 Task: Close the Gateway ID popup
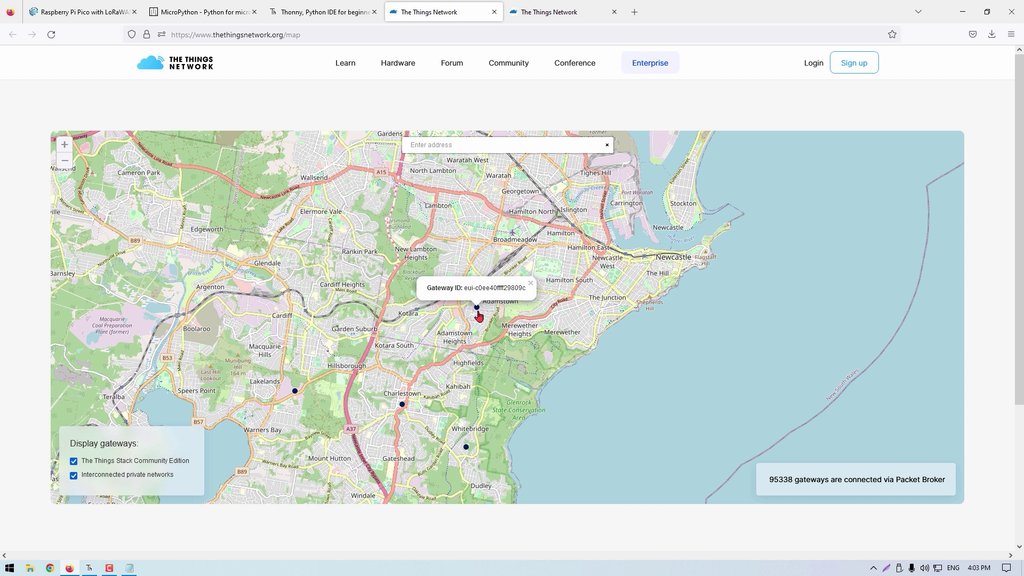(530, 283)
